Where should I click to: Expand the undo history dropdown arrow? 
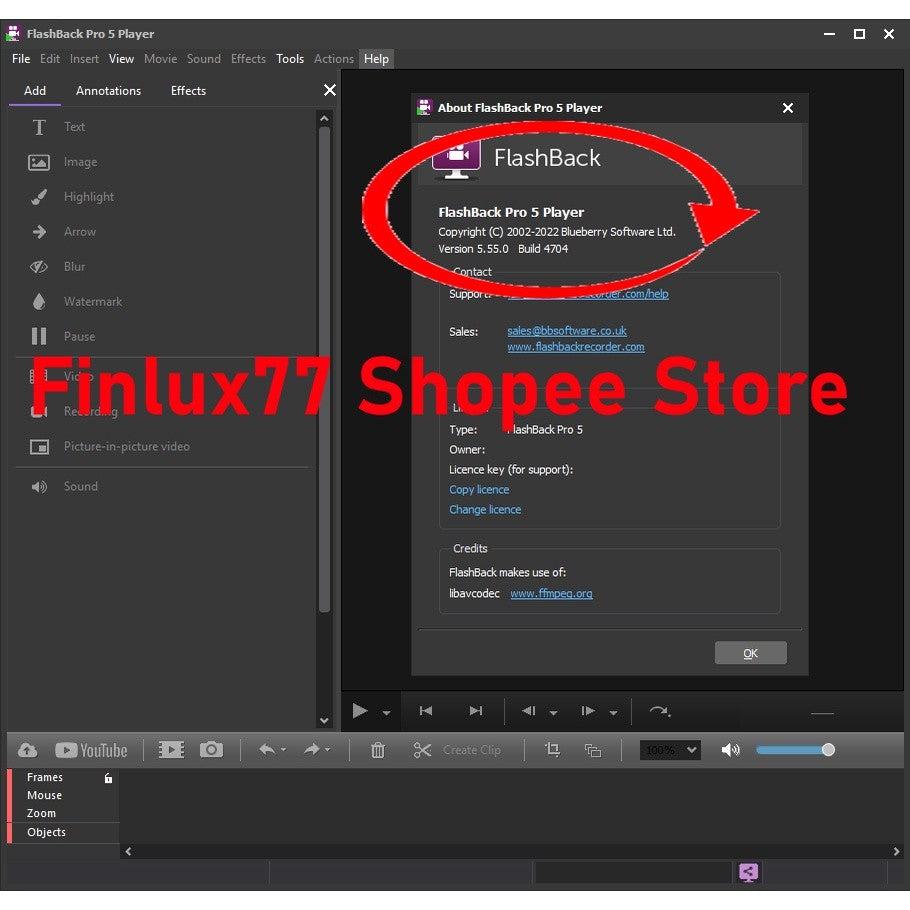point(283,751)
